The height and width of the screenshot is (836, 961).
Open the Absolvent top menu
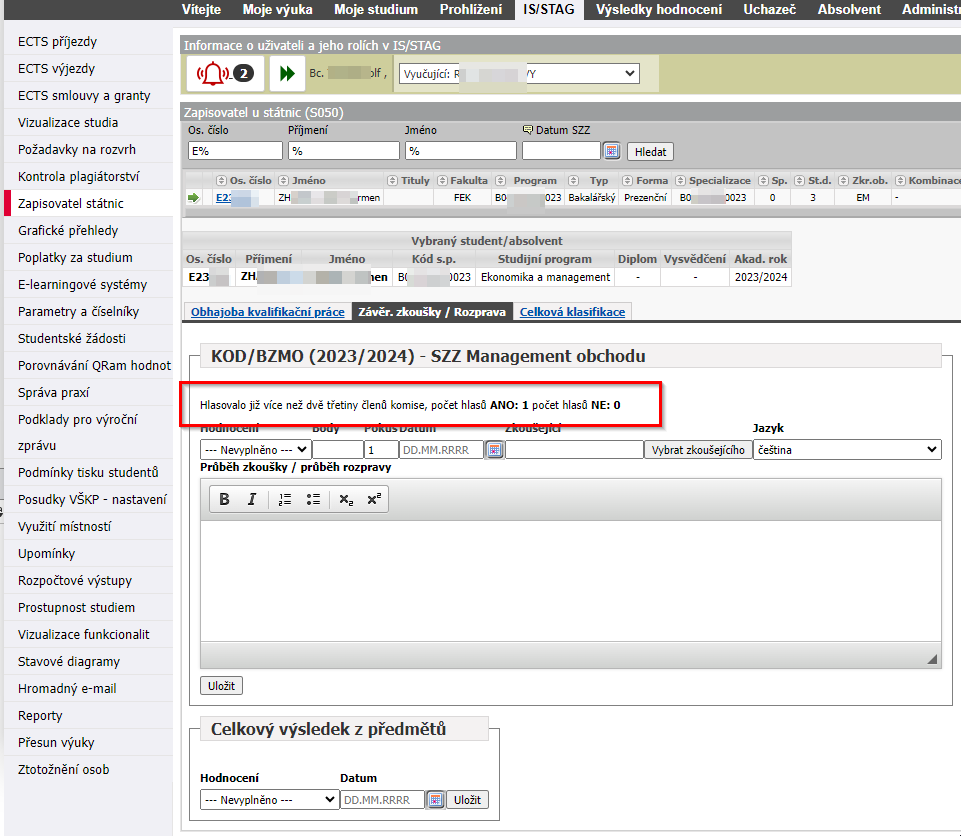[x=849, y=10]
